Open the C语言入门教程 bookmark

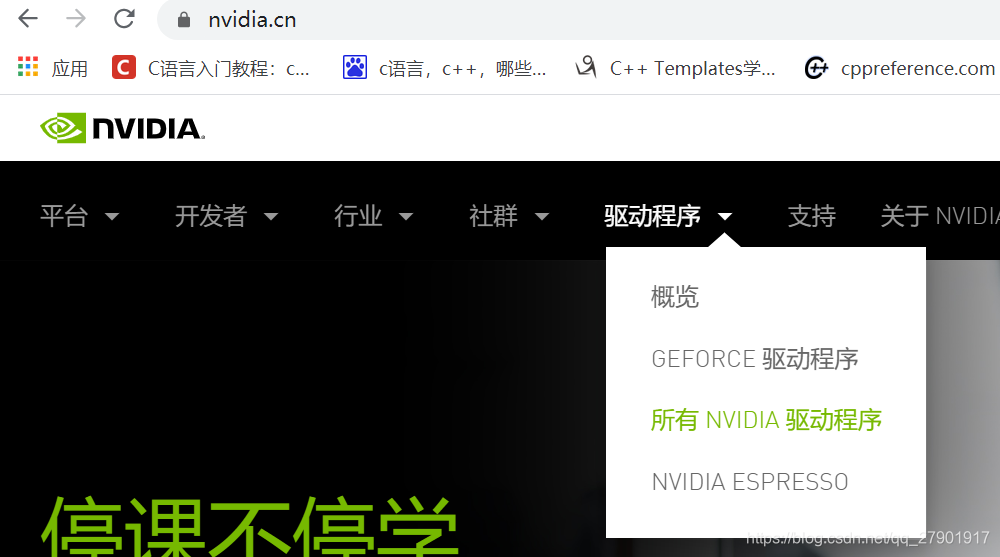[x=211, y=68]
